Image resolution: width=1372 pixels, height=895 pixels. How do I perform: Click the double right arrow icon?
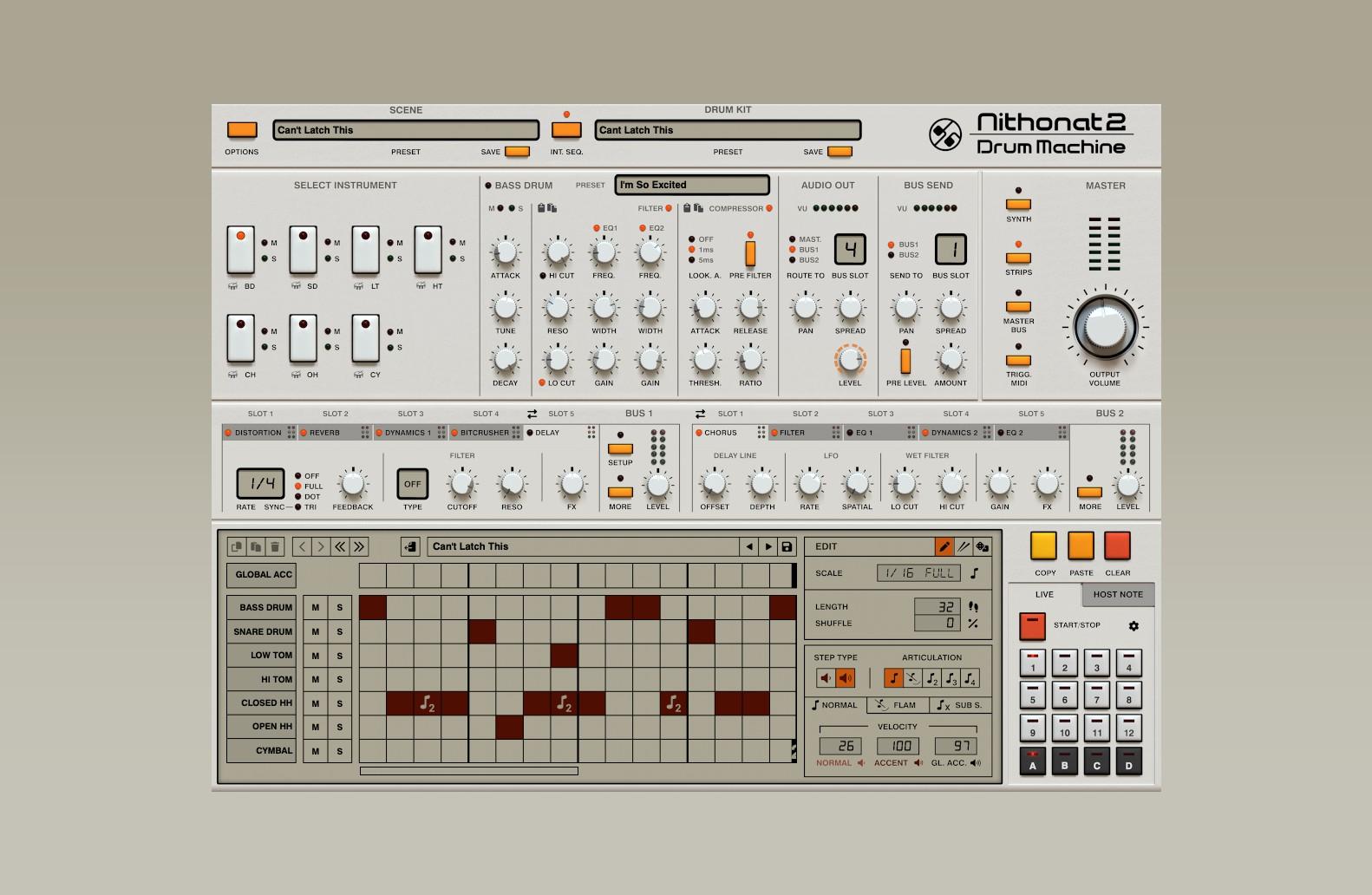click(x=359, y=546)
